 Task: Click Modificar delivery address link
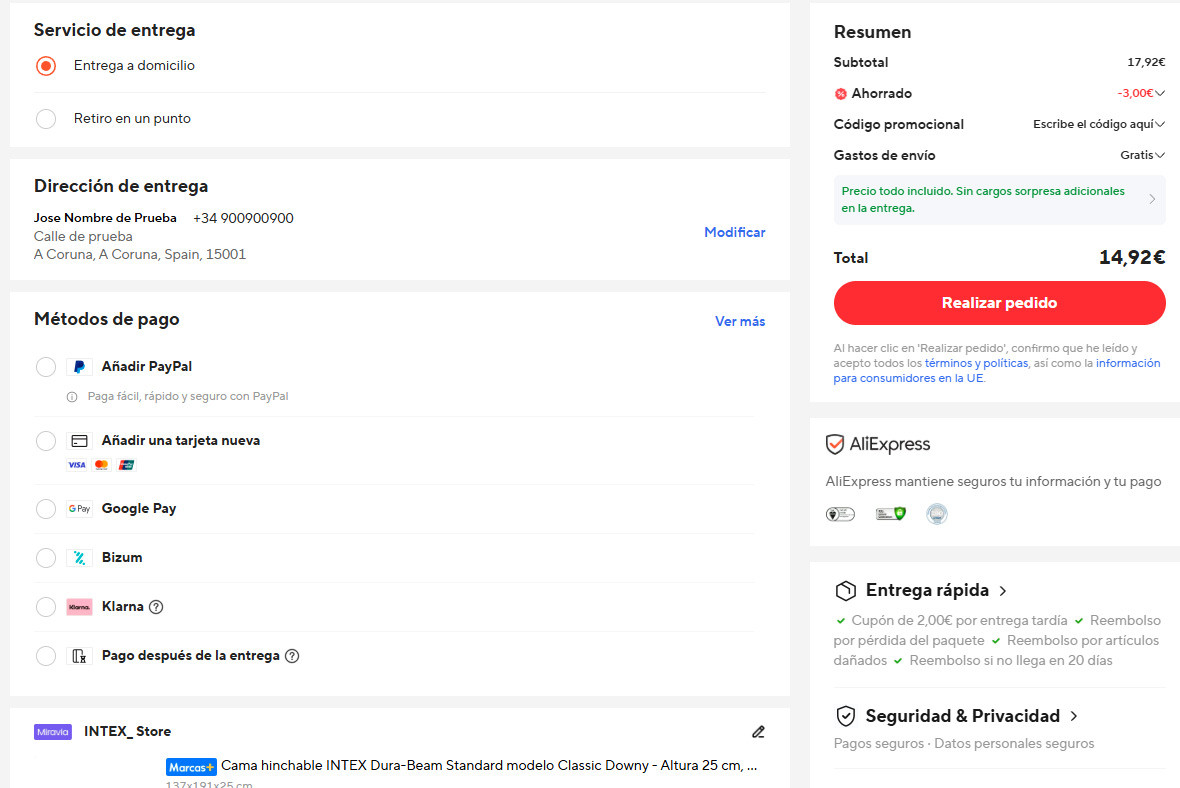point(734,233)
